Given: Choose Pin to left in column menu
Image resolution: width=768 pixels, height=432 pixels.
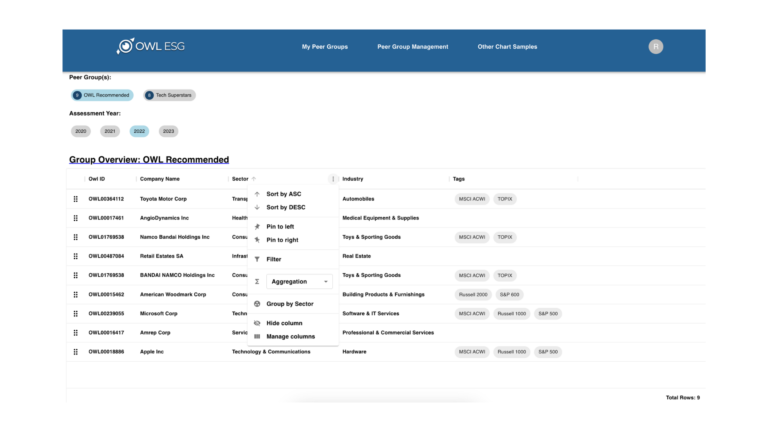Looking at the screenshot, I should pyautogui.click(x=293, y=227).
